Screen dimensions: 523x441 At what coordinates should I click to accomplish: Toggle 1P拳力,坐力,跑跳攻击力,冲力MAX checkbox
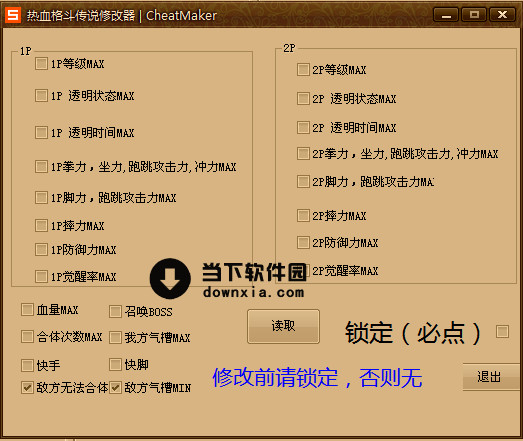click(x=41, y=166)
